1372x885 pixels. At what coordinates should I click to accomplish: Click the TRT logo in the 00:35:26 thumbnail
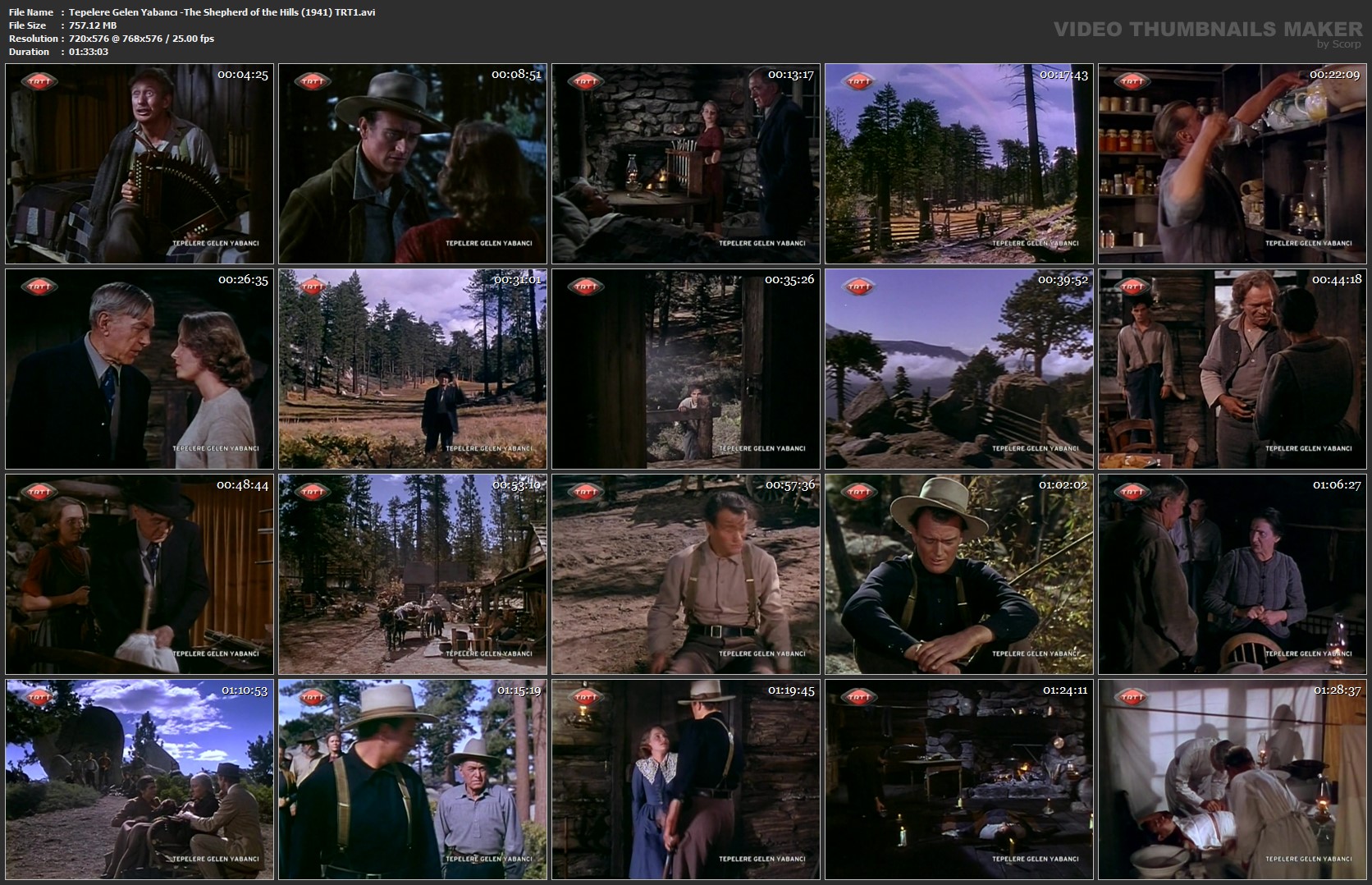586,287
